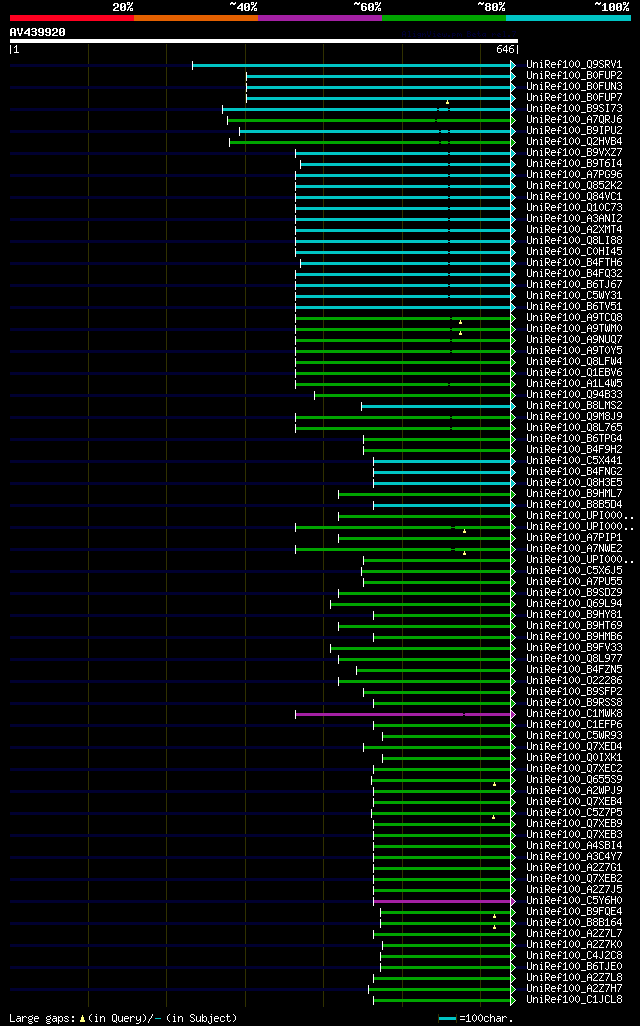Screen dimensions: 640x1026
Task: Open the UniRef100_Q69L94 link
Action: tap(574, 604)
